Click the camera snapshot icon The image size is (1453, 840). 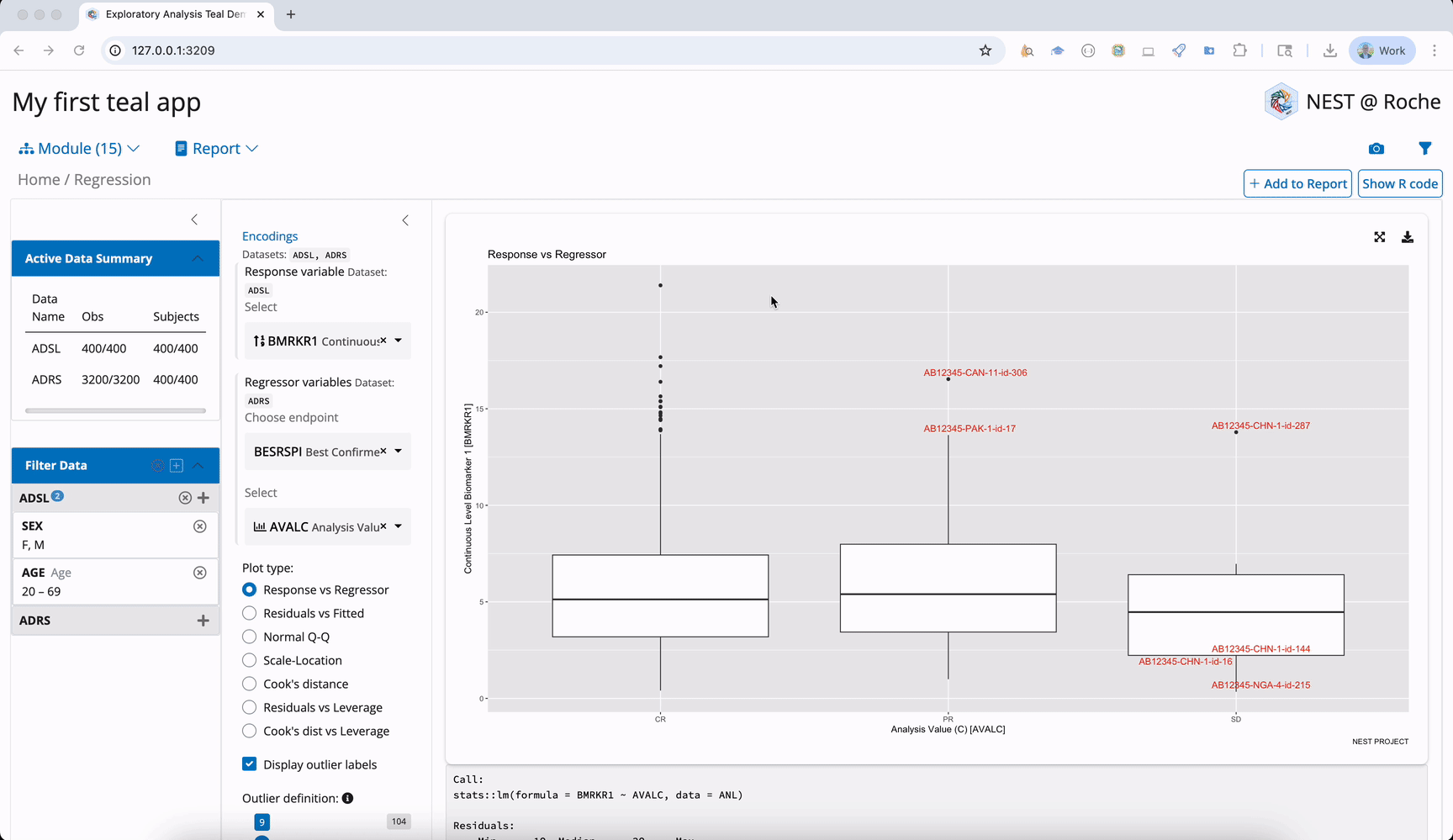pos(1376,149)
